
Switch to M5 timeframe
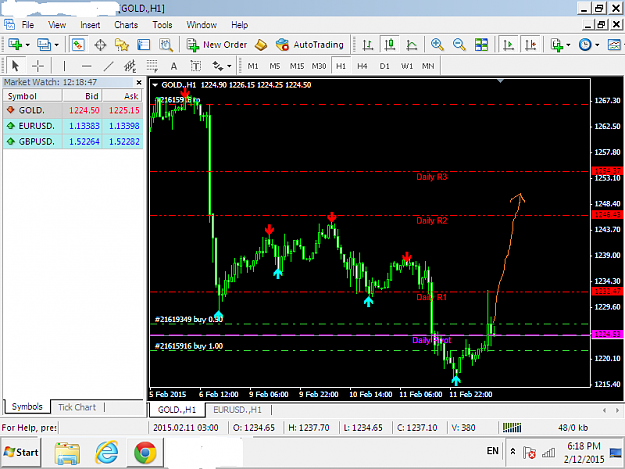click(x=275, y=66)
